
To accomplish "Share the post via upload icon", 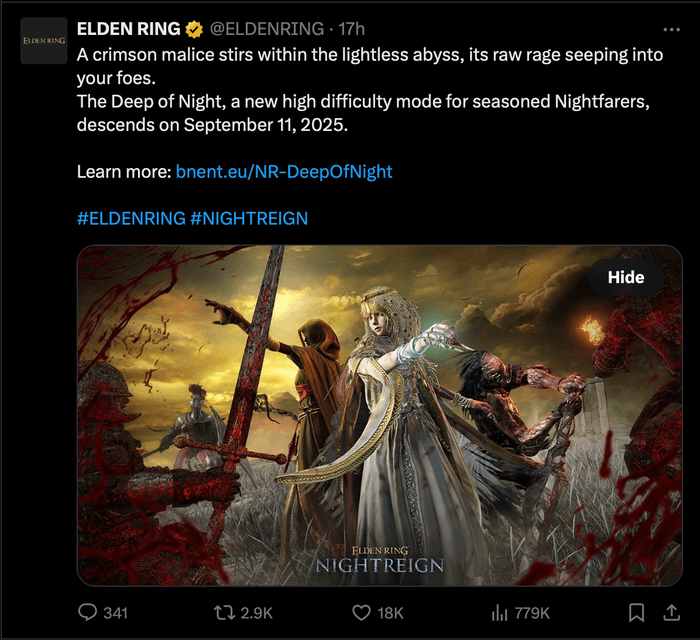I will tap(671, 612).
